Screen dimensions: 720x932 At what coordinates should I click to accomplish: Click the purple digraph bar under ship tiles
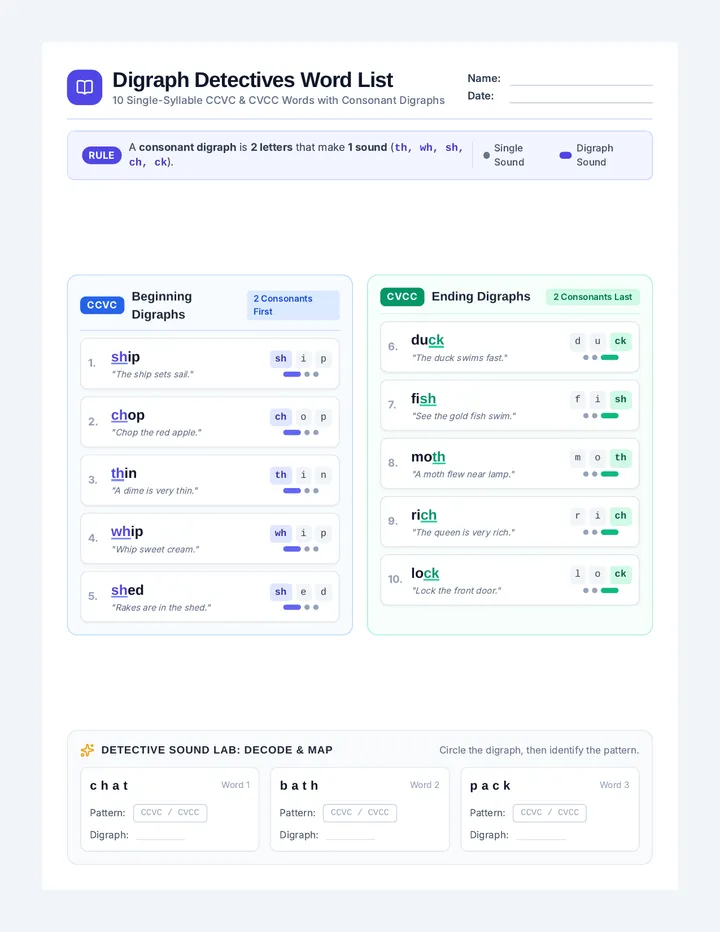point(292,374)
